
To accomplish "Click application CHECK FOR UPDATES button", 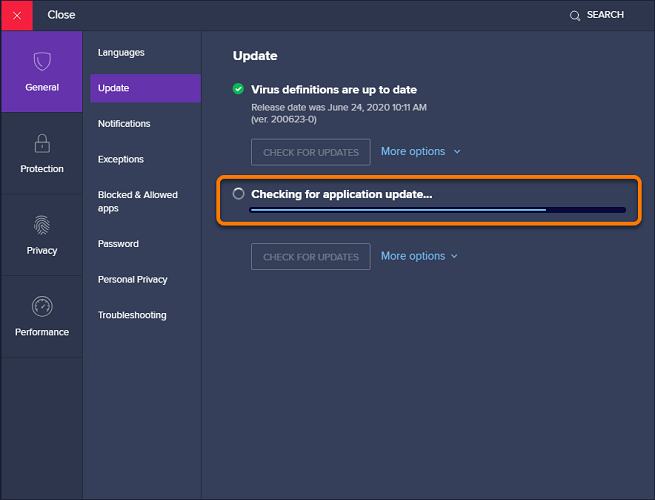I will 311,256.
